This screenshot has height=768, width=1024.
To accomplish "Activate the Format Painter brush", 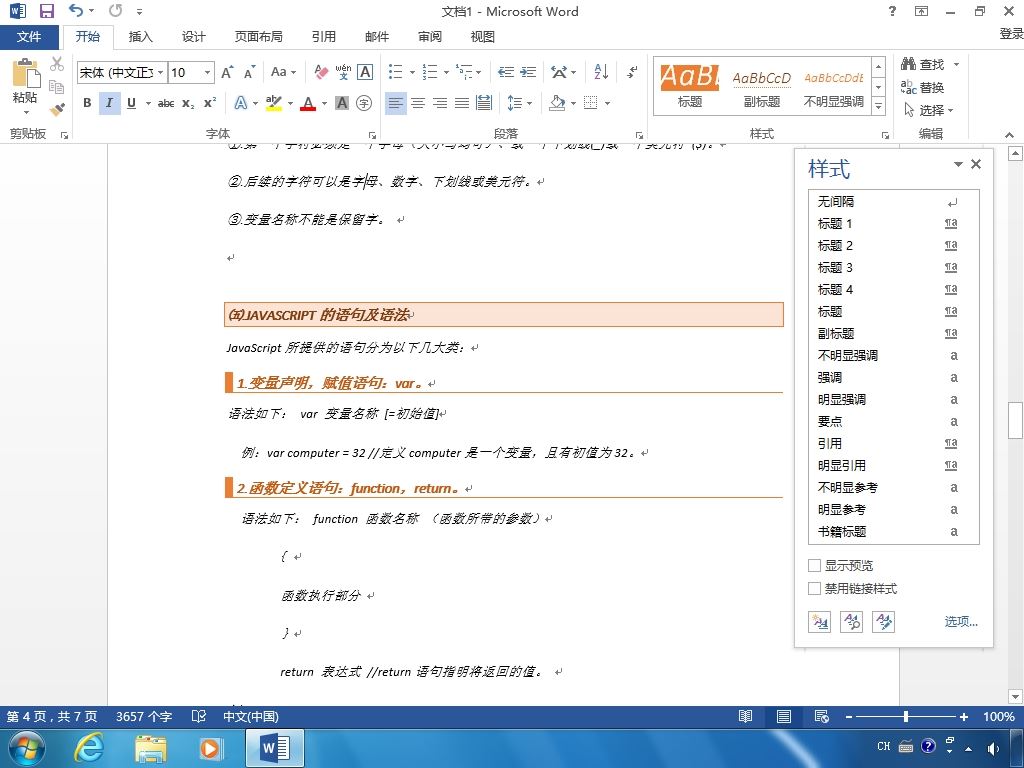I will (57, 109).
